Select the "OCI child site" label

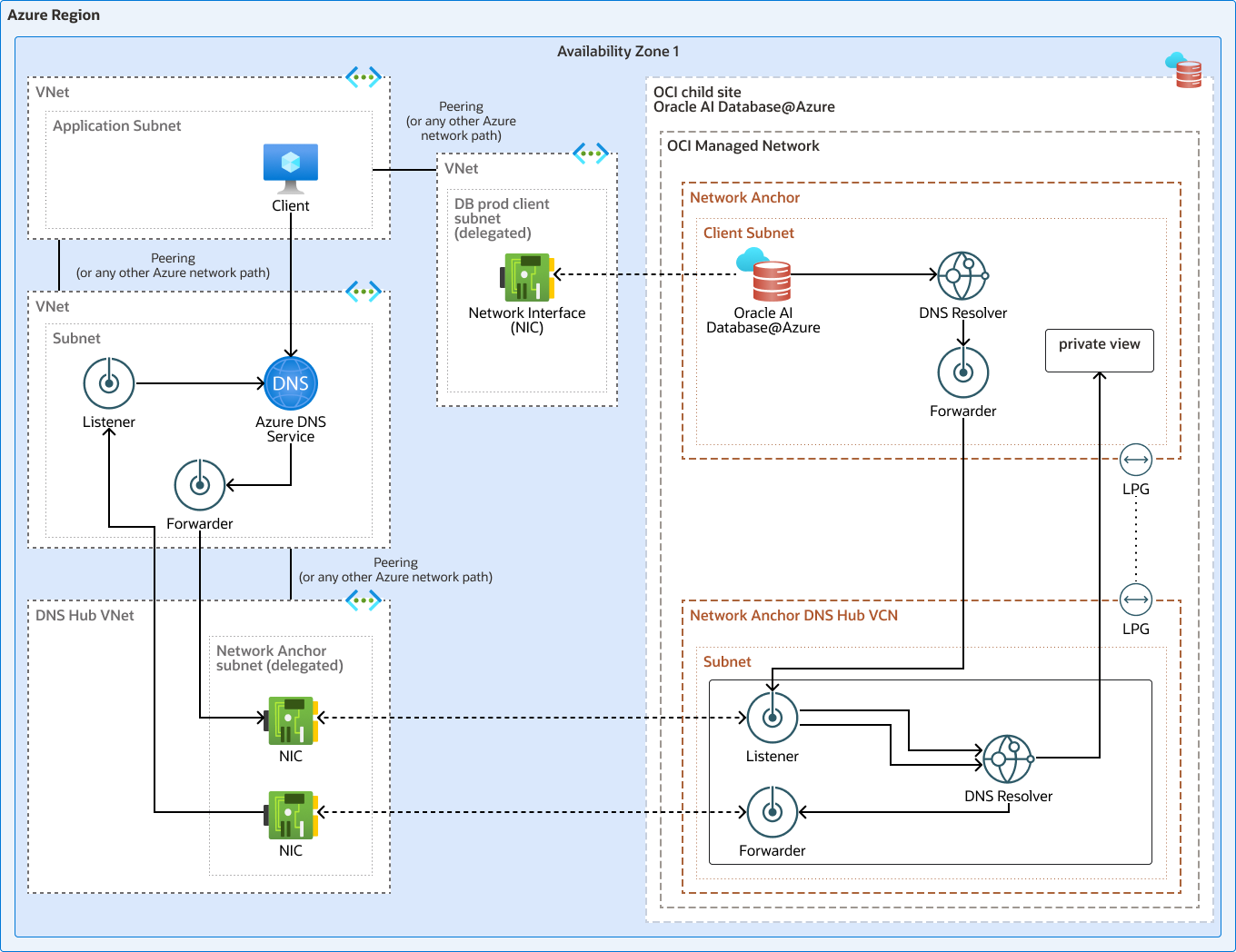pos(697,92)
